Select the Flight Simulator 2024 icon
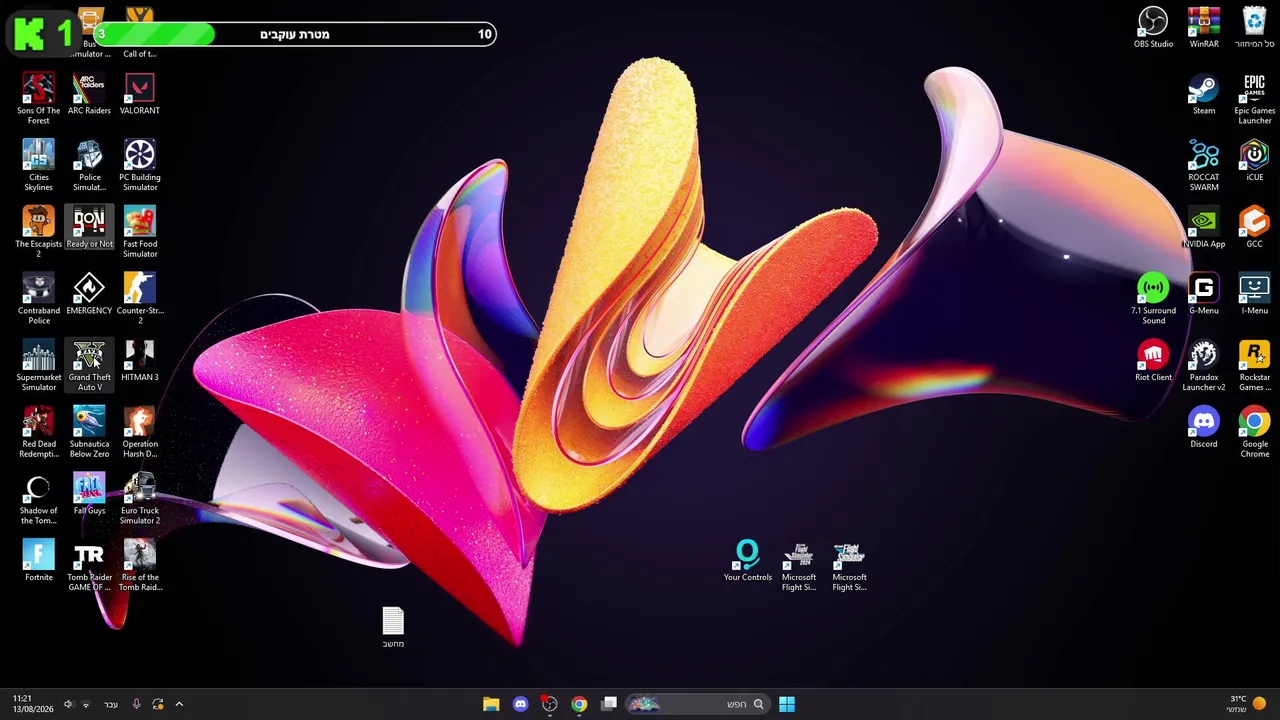The image size is (1280, 720). 799,565
